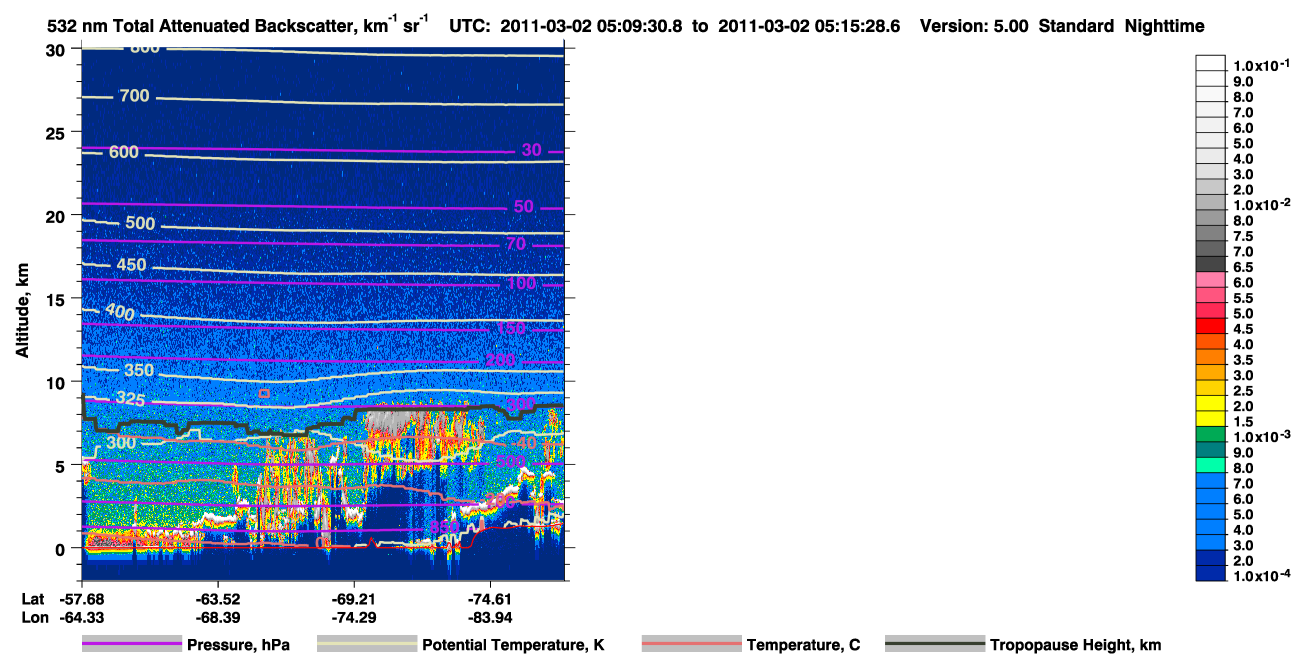Click the '600' potential temperature contour label

point(124,152)
